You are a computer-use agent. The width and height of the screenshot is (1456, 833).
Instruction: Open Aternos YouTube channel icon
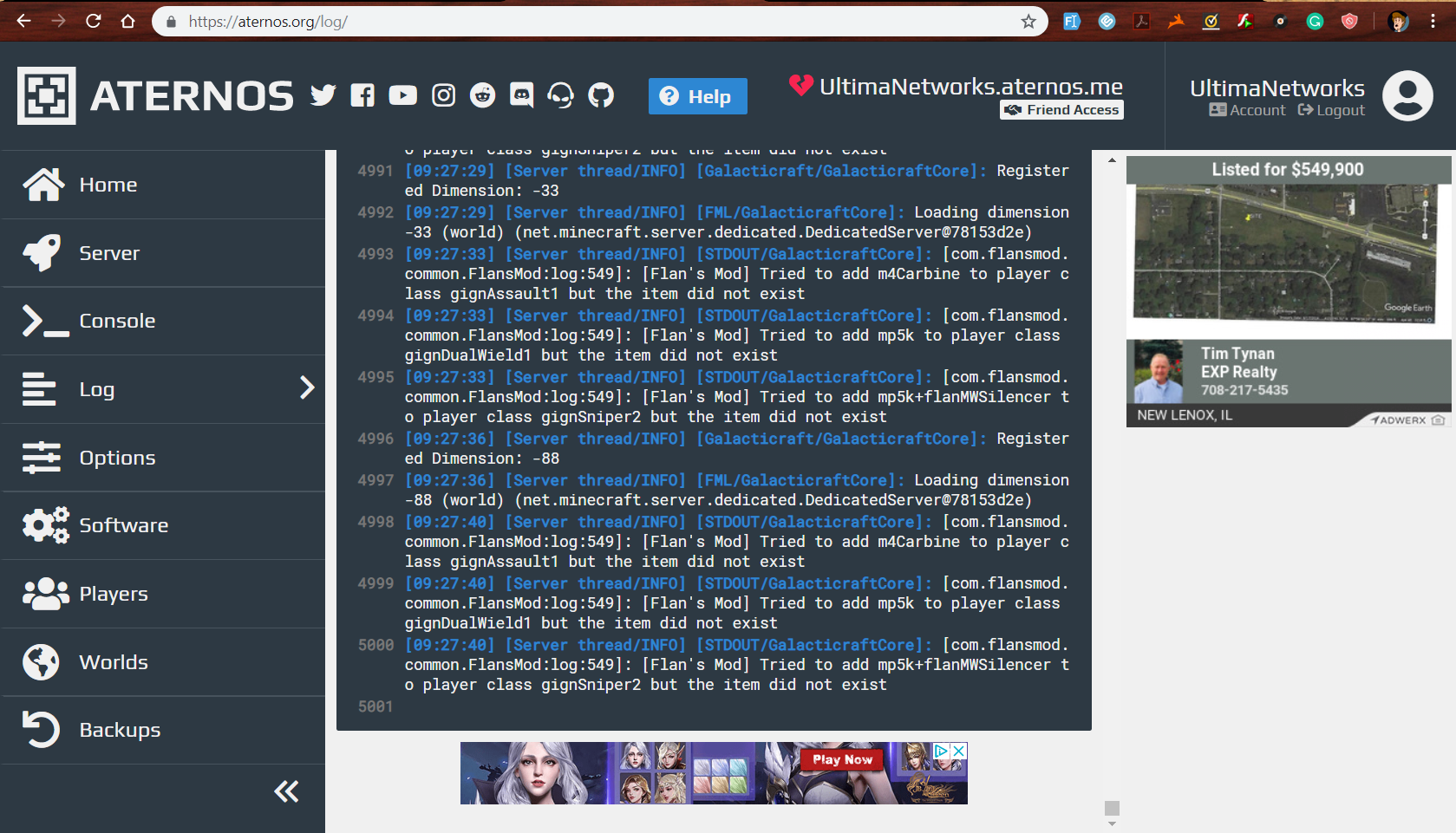point(402,95)
